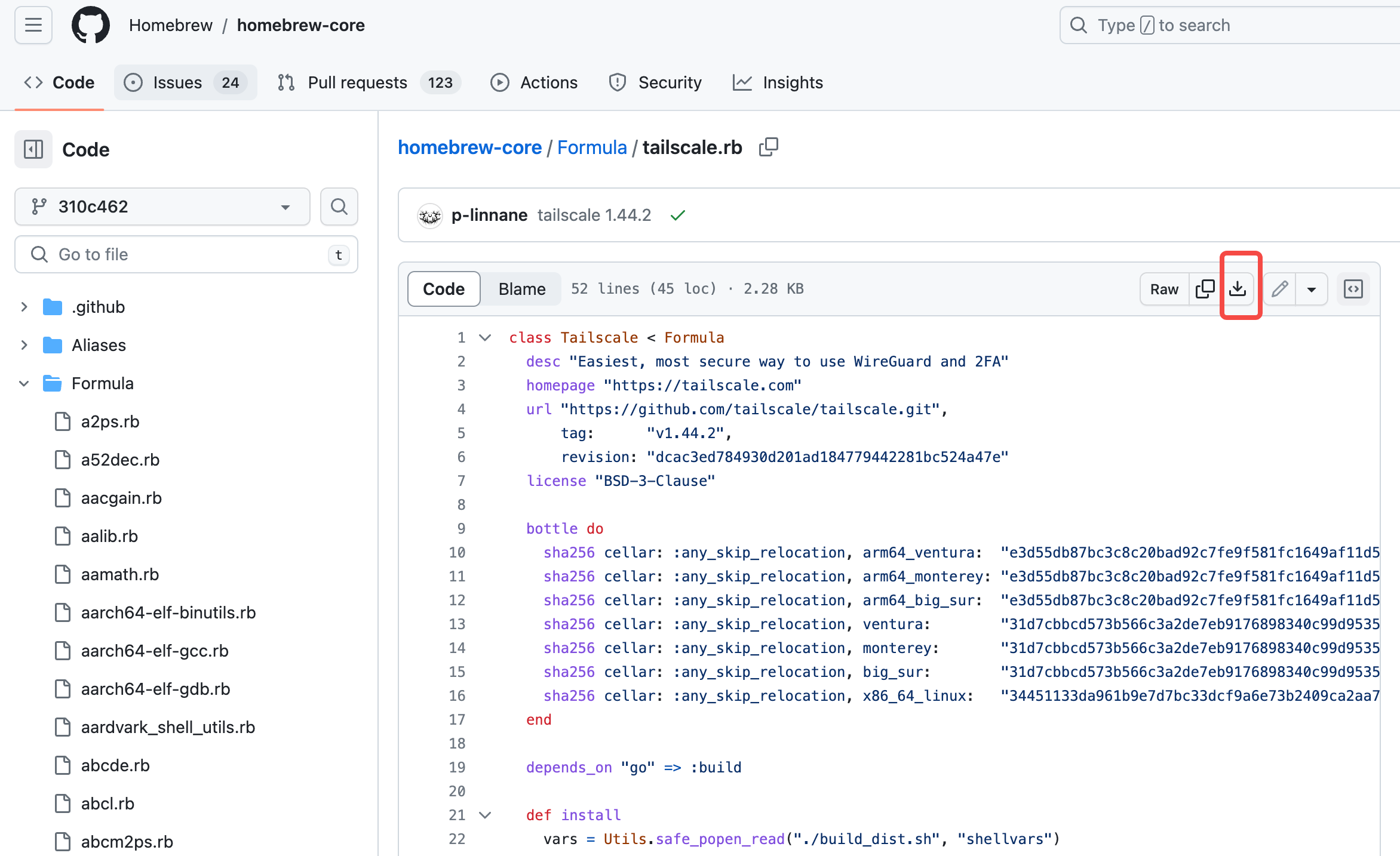This screenshot has height=856, width=1400.
Task: Open the Homebrew organization link
Action: coord(171,25)
